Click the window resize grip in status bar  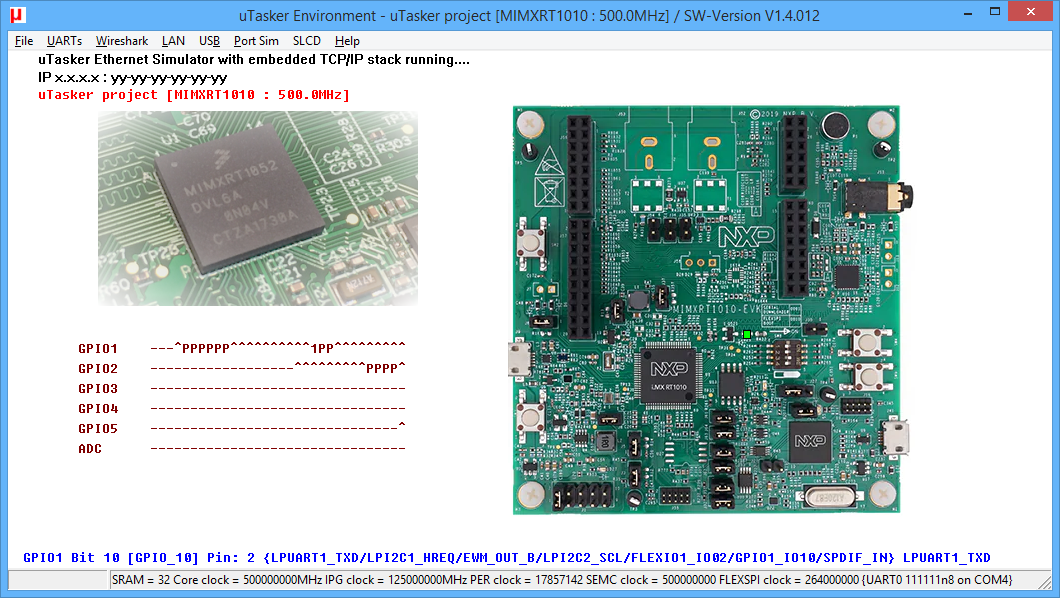click(x=1046, y=582)
